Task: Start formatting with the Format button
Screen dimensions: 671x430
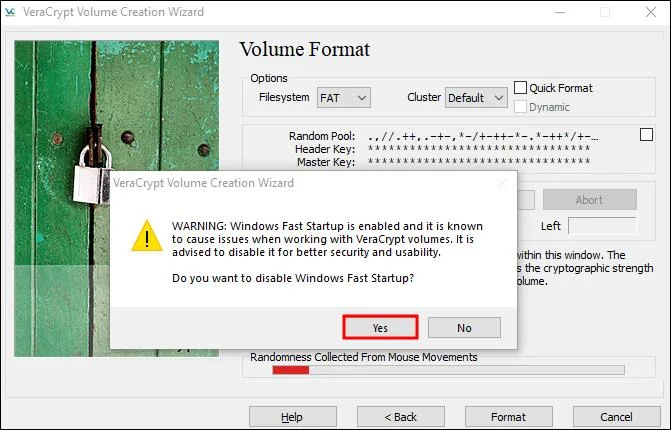Action: pyautogui.click(x=508, y=417)
